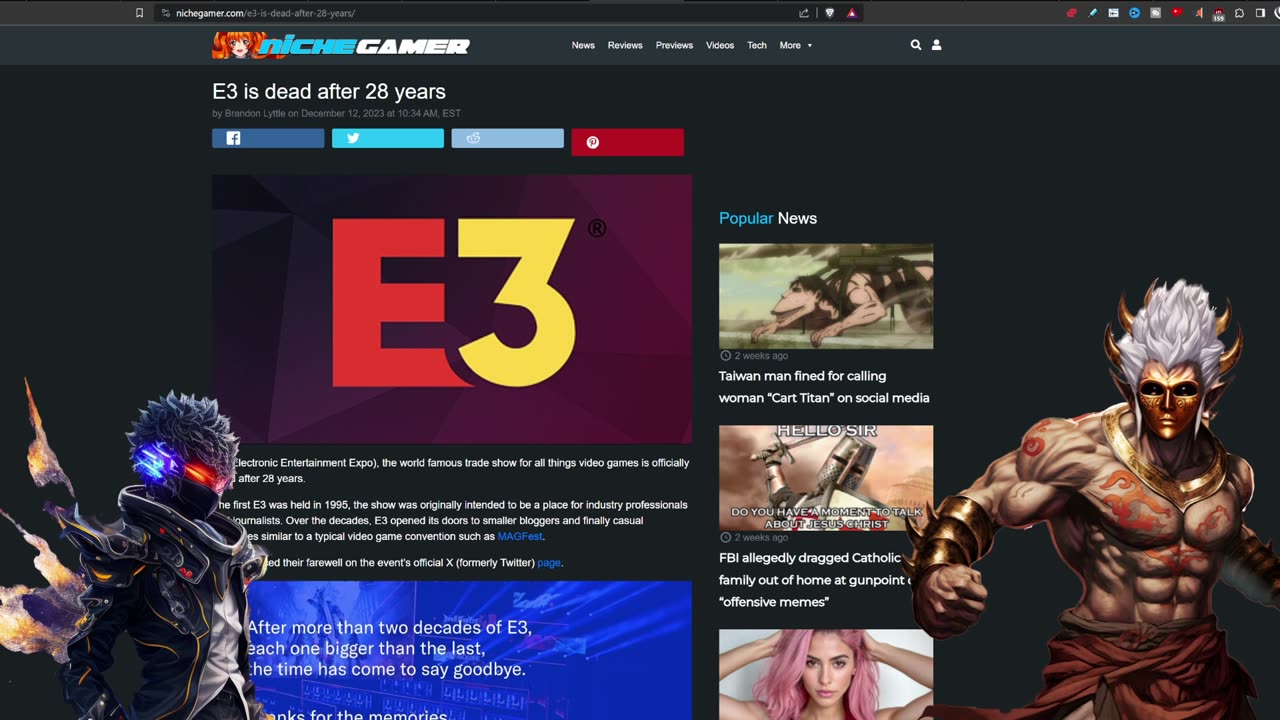Screen dimensions: 1280x720
Task: Open Brave Shields lion icon
Action: 829,13
